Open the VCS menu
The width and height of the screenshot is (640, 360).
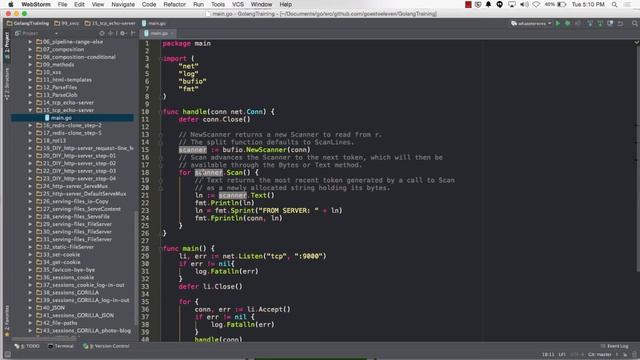[x=238, y=4]
